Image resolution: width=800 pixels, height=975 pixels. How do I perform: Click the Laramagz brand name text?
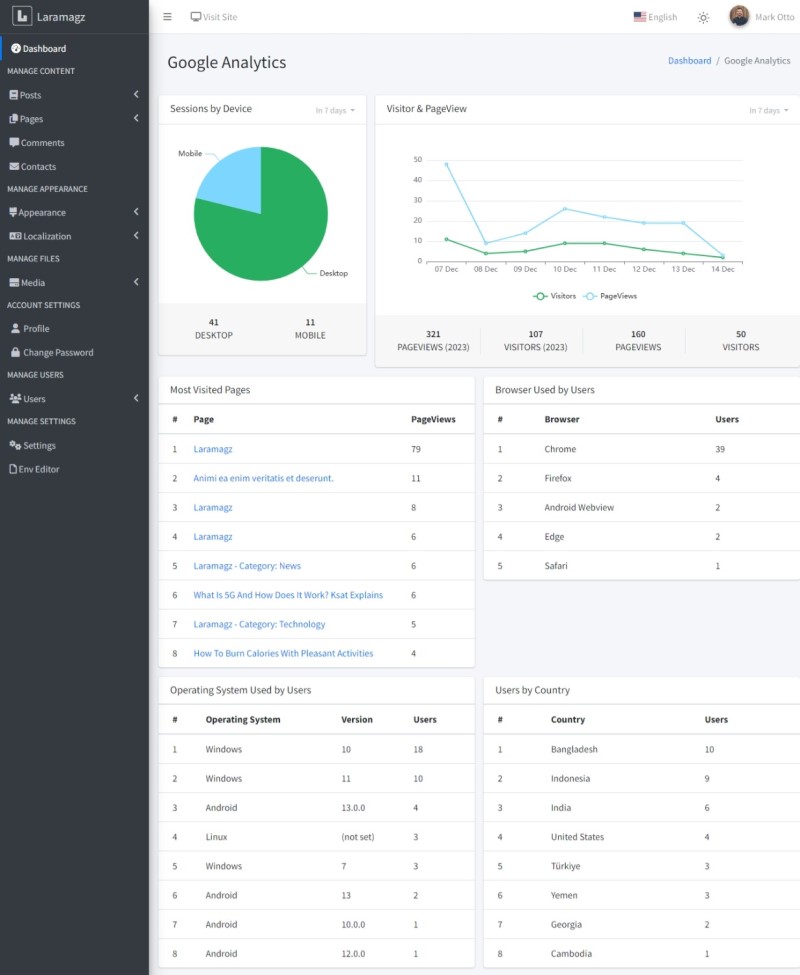pyautogui.click(x=61, y=17)
